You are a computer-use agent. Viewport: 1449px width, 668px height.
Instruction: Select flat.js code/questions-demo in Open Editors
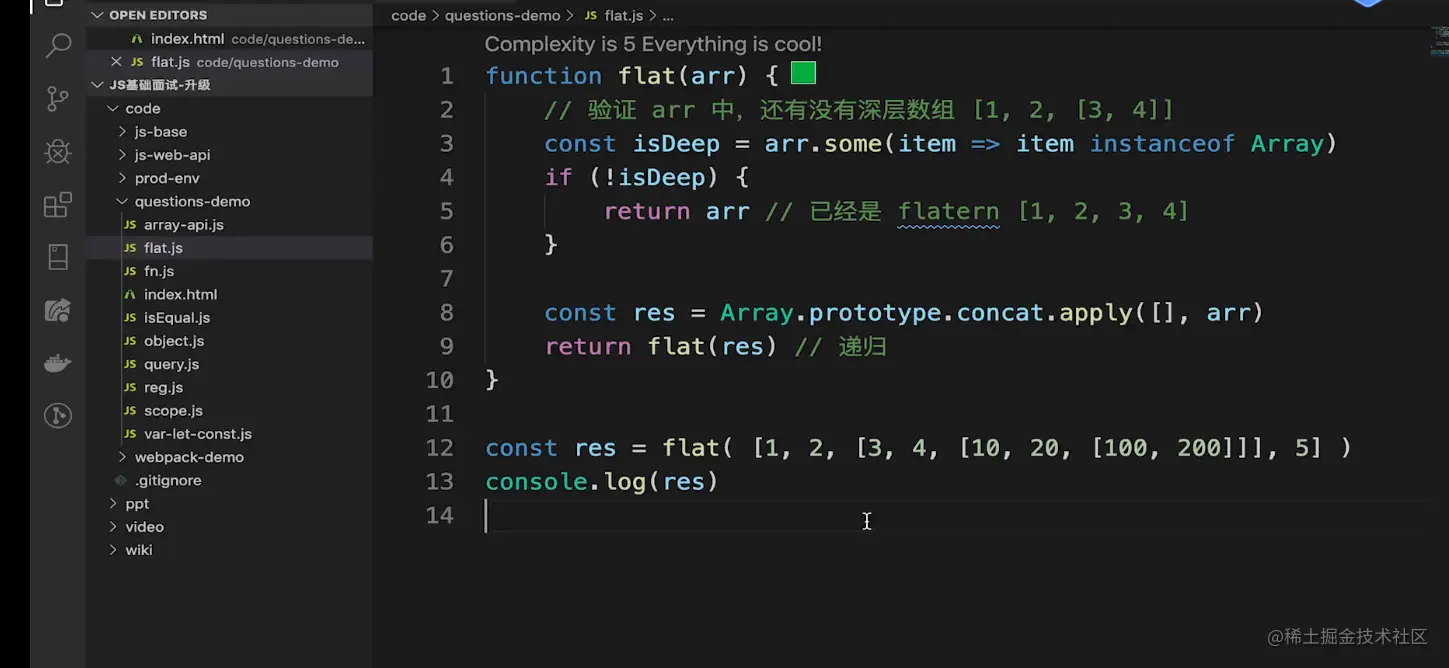[230, 62]
